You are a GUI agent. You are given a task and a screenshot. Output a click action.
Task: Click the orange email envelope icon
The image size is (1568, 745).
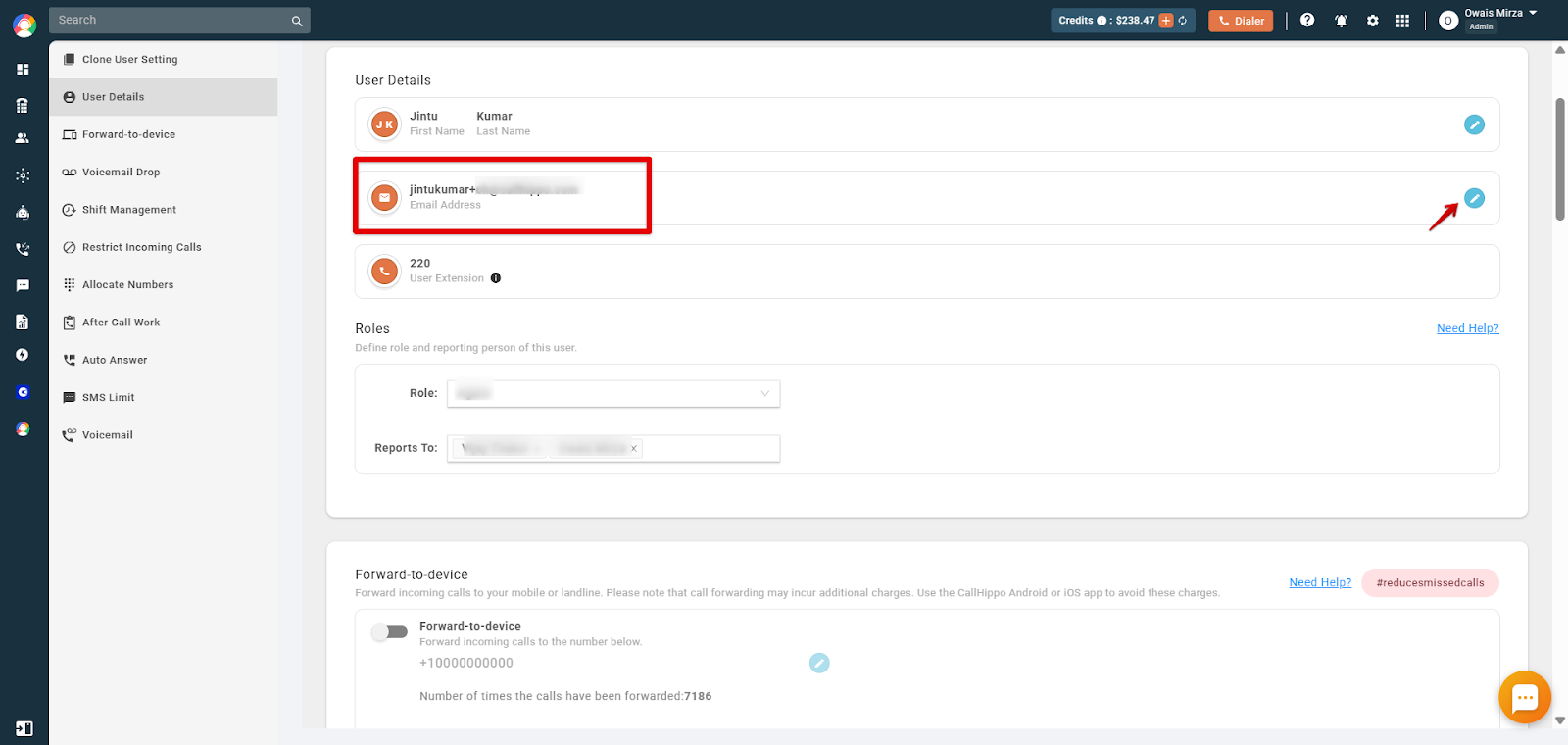[384, 198]
